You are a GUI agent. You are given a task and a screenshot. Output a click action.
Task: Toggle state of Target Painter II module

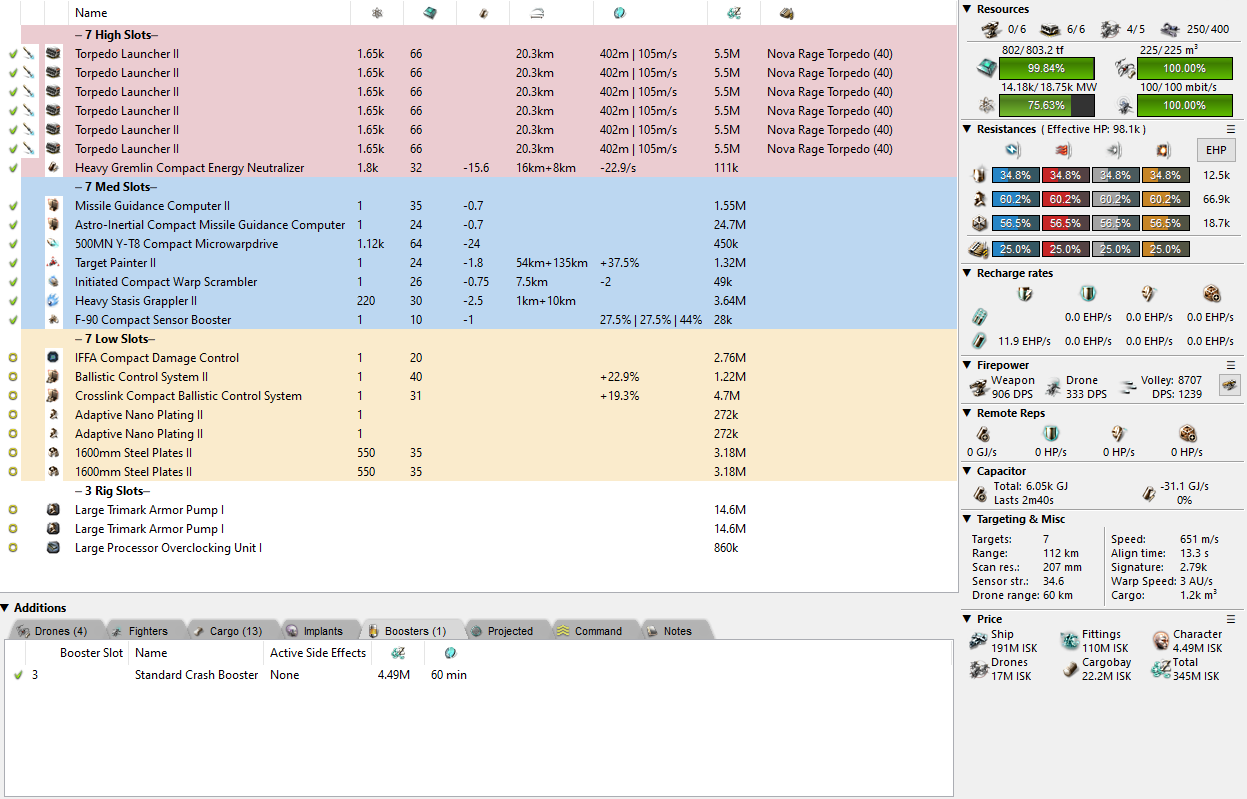(13, 263)
